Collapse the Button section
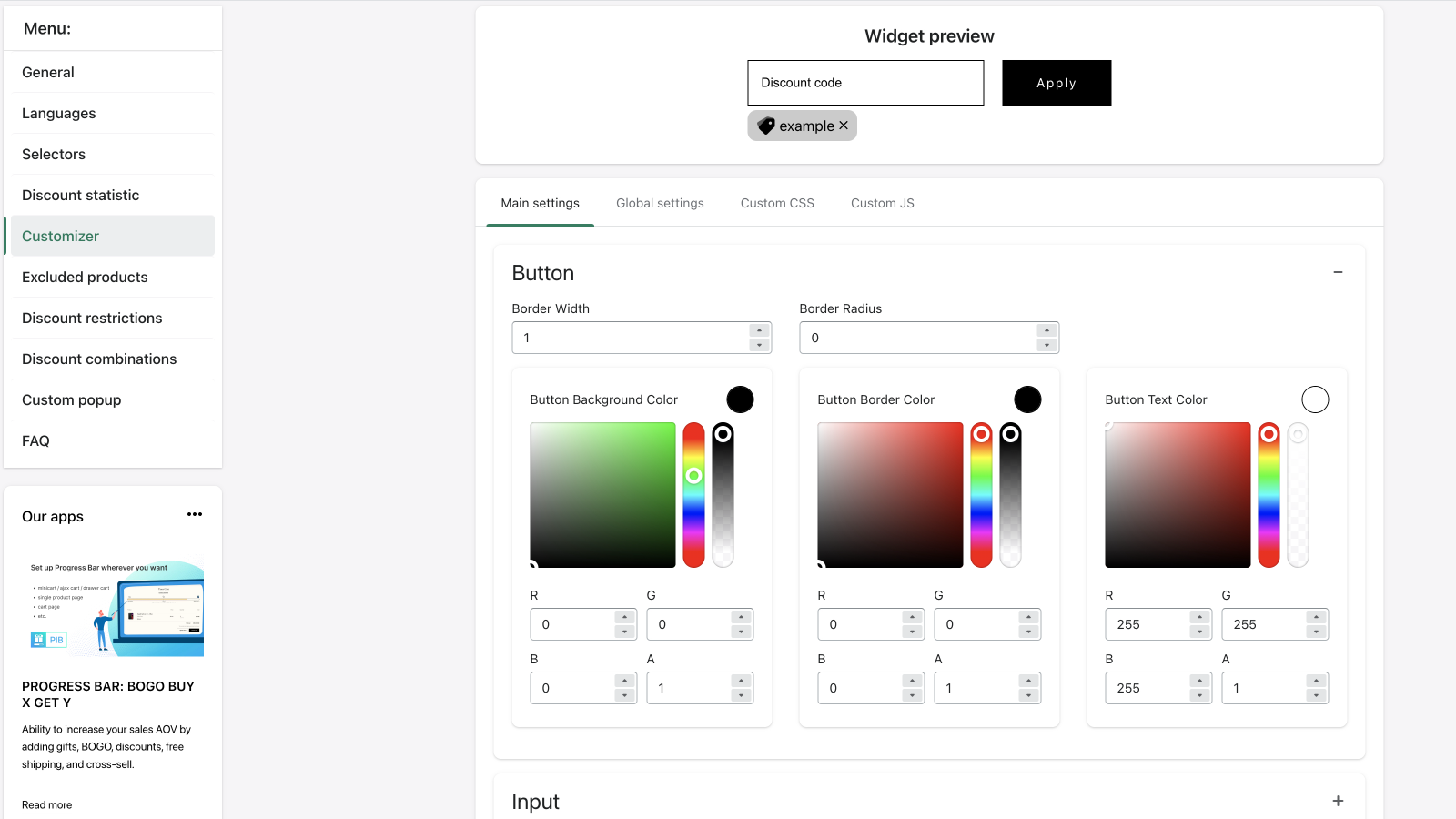 click(1339, 272)
